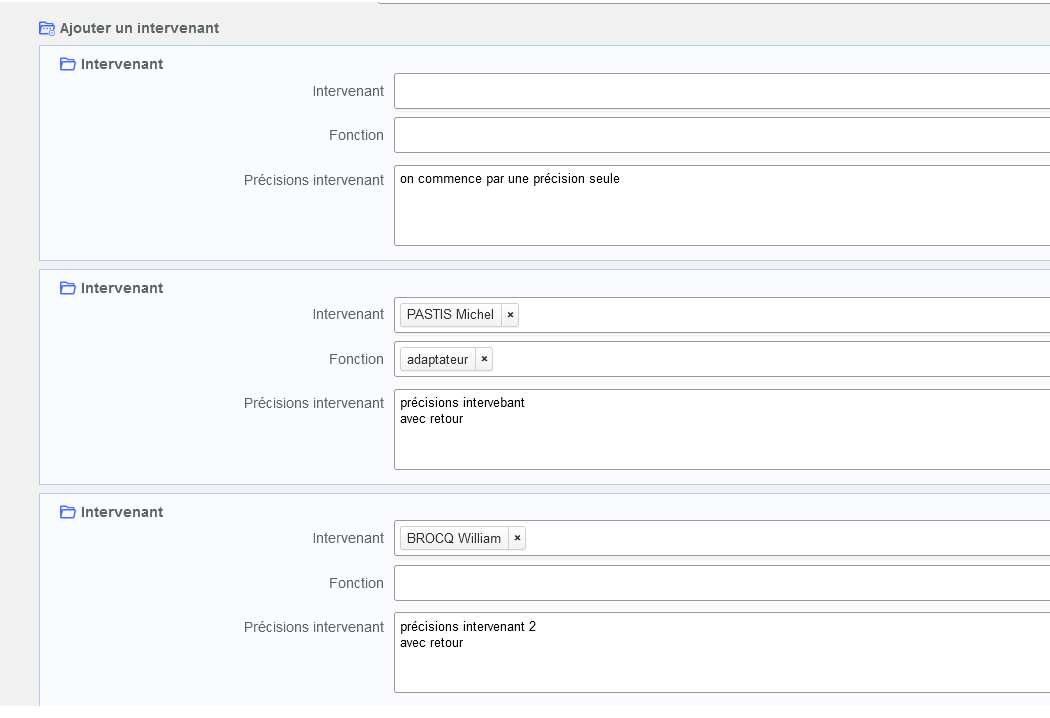The height and width of the screenshot is (718, 1050).
Task: Click the 'adaptateur' tag label
Action: (437, 359)
